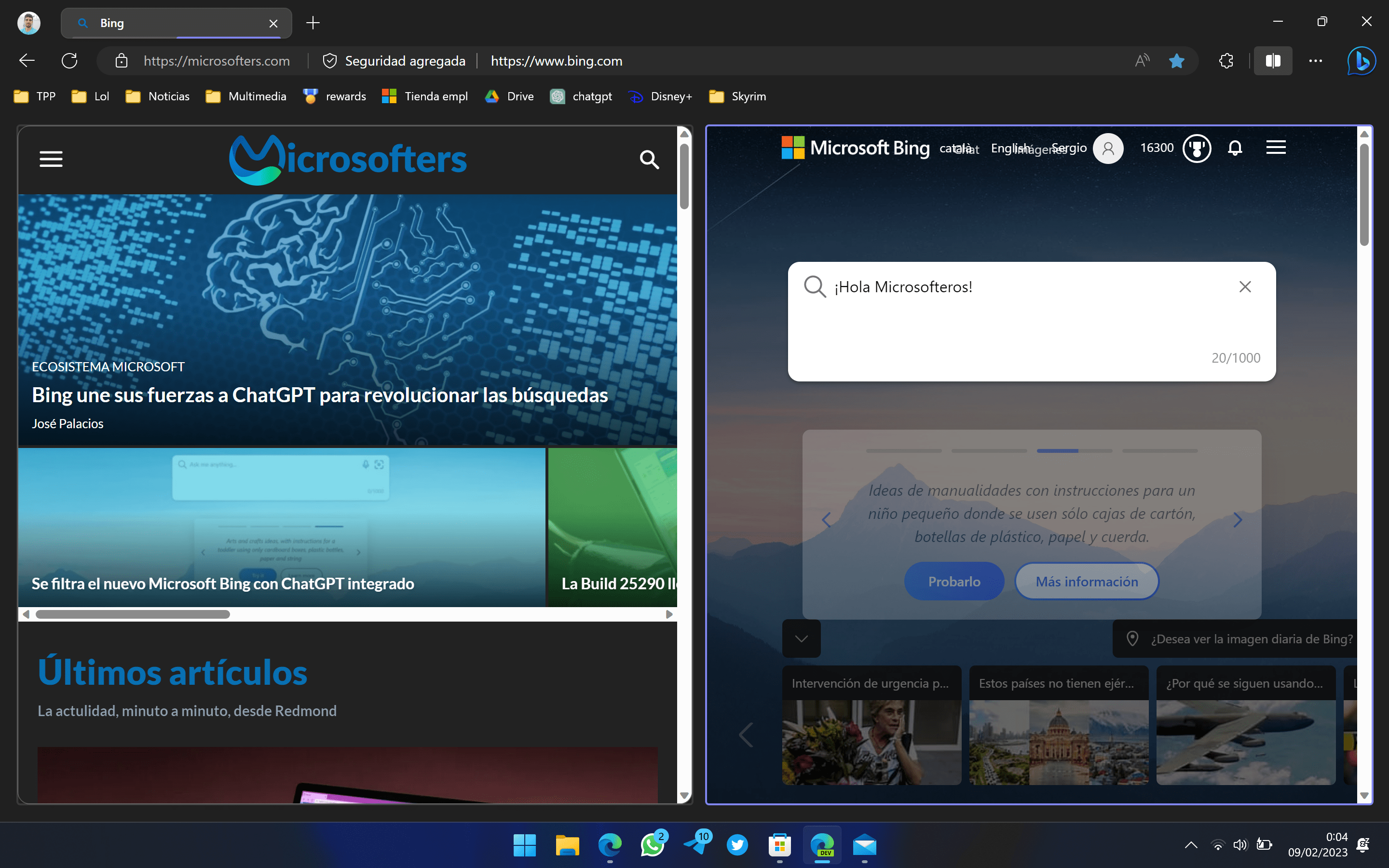
Task: Open the Microsoft Edge extensions icon
Action: pyautogui.click(x=1225, y=61)
